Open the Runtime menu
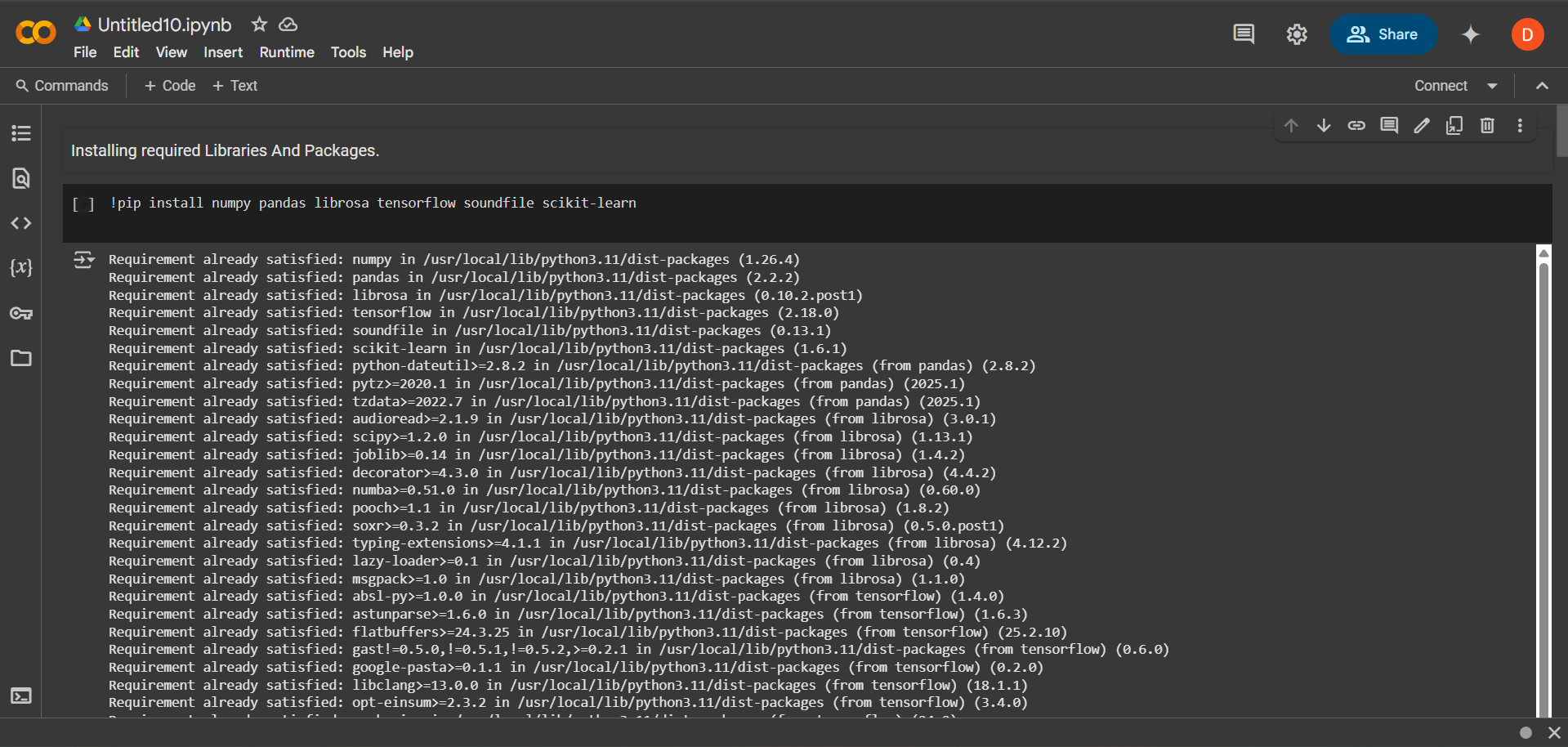The image size is (1568, 747). [287, 52]
